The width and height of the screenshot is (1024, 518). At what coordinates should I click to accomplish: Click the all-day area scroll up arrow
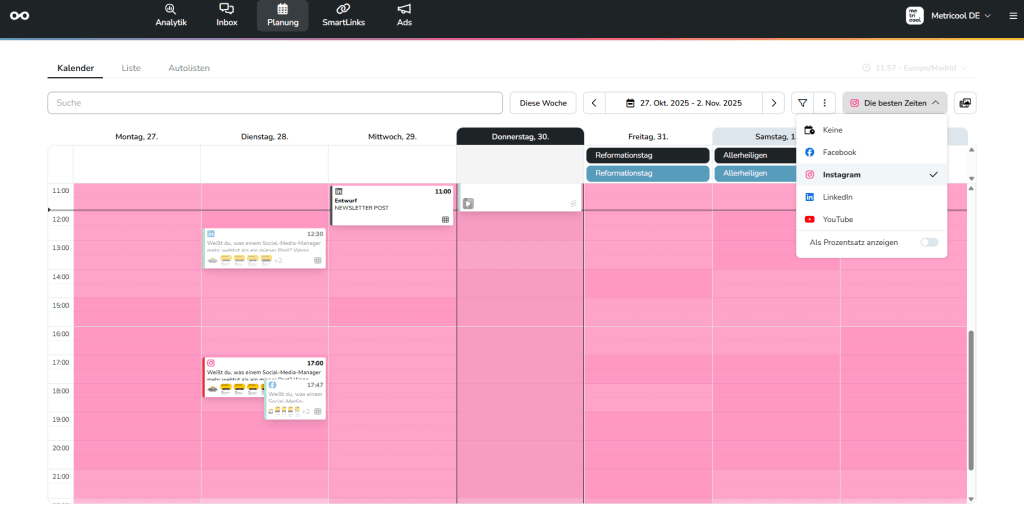point(971,150)
